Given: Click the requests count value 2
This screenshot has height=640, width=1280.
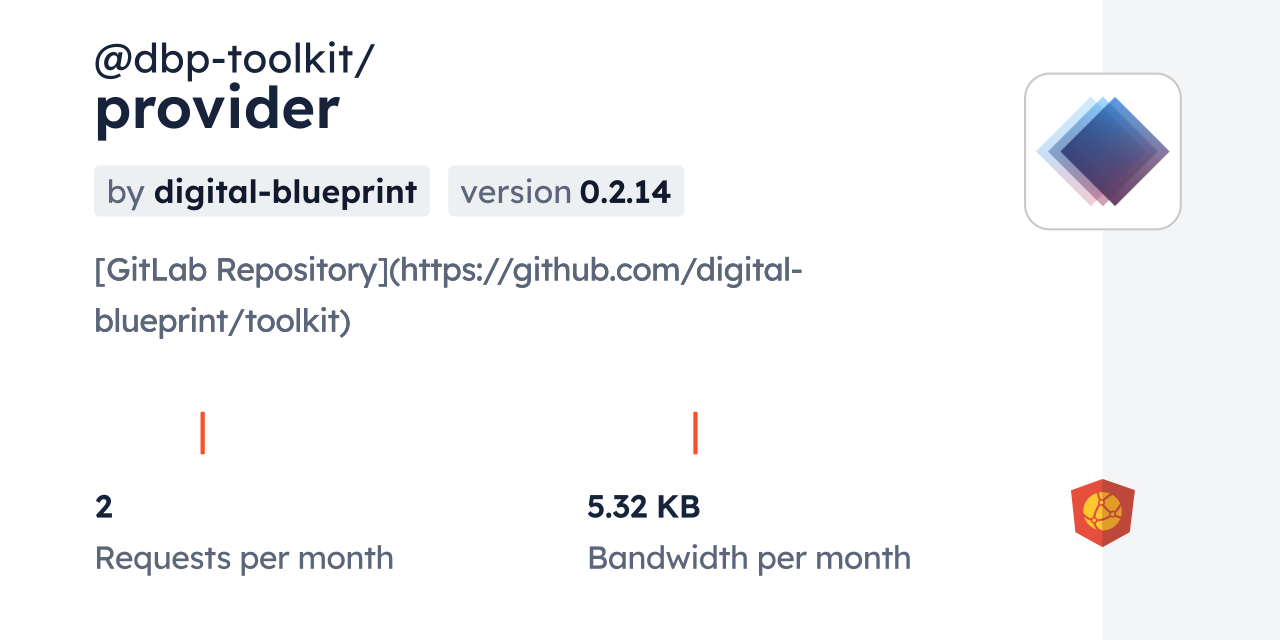Looking at the screenshot, I should click(104, 507).
